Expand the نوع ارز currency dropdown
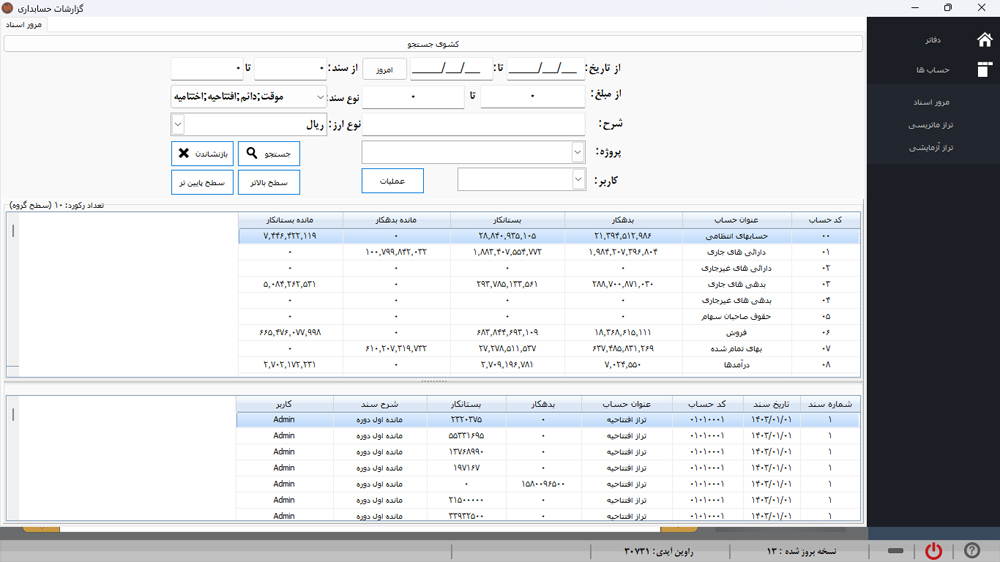 pos(178,125)
